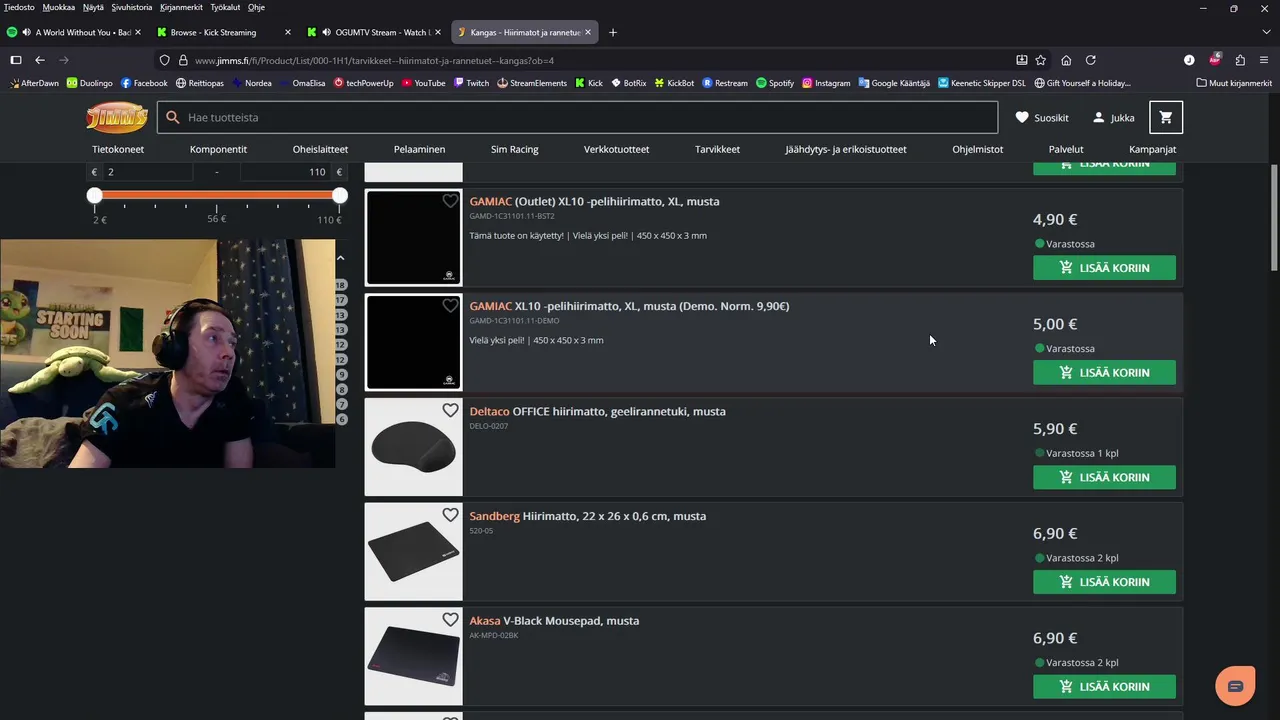This screenshot has height=720, width=1280.
Task: Close the Kangas - Hiirimatot tab
Action: click(x=588, y=32)
